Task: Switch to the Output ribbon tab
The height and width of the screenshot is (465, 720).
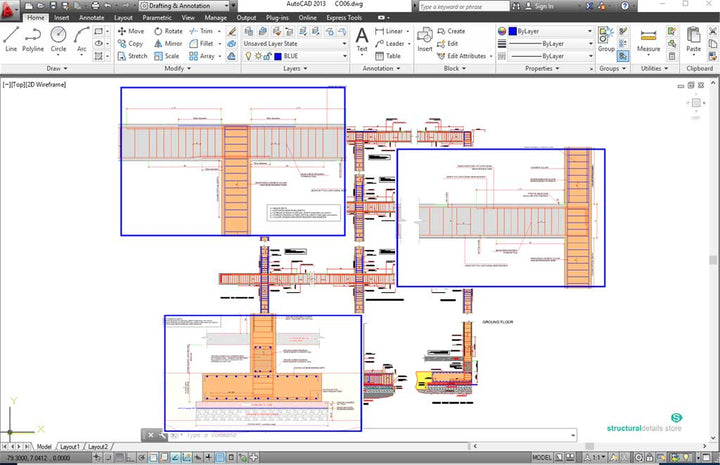Action: [x=246, y=17]
